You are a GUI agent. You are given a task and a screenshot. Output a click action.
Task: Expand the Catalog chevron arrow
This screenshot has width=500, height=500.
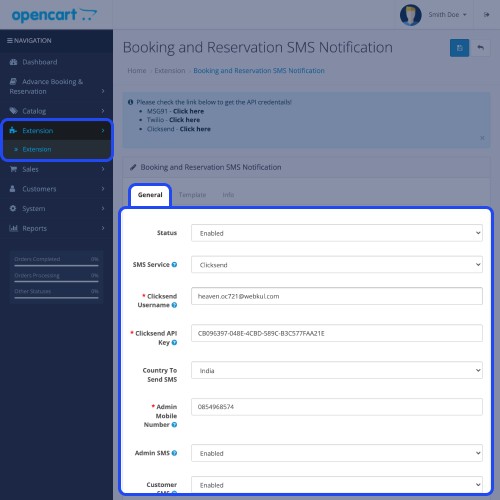103,111
